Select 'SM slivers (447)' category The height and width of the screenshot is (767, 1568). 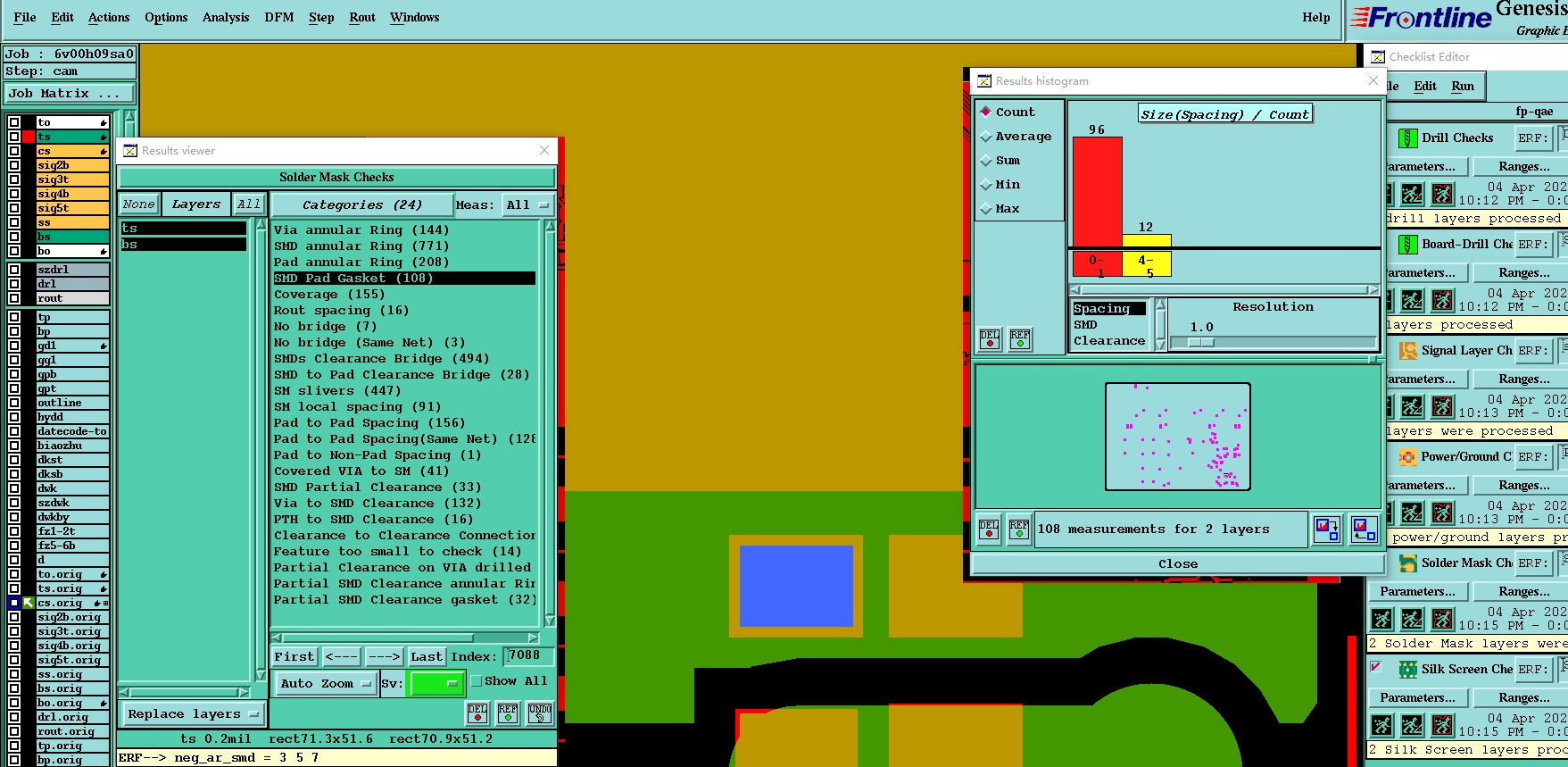click(337, 390)
